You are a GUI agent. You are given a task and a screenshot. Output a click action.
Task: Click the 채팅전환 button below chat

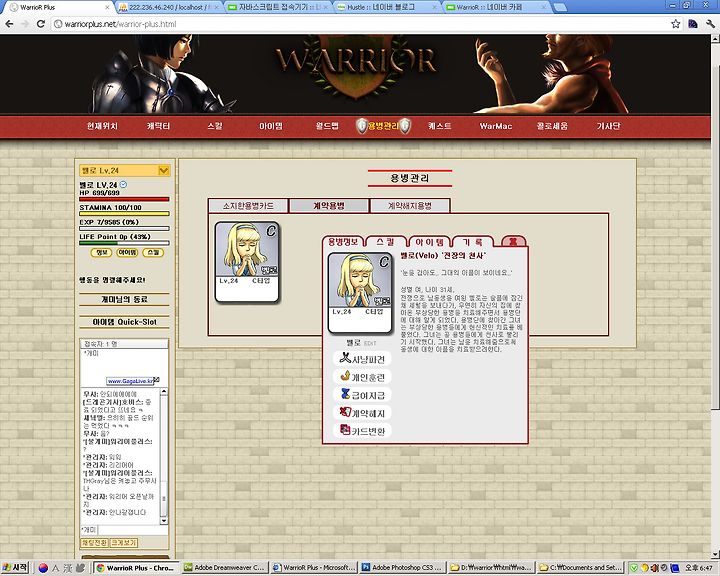[95, 543]
